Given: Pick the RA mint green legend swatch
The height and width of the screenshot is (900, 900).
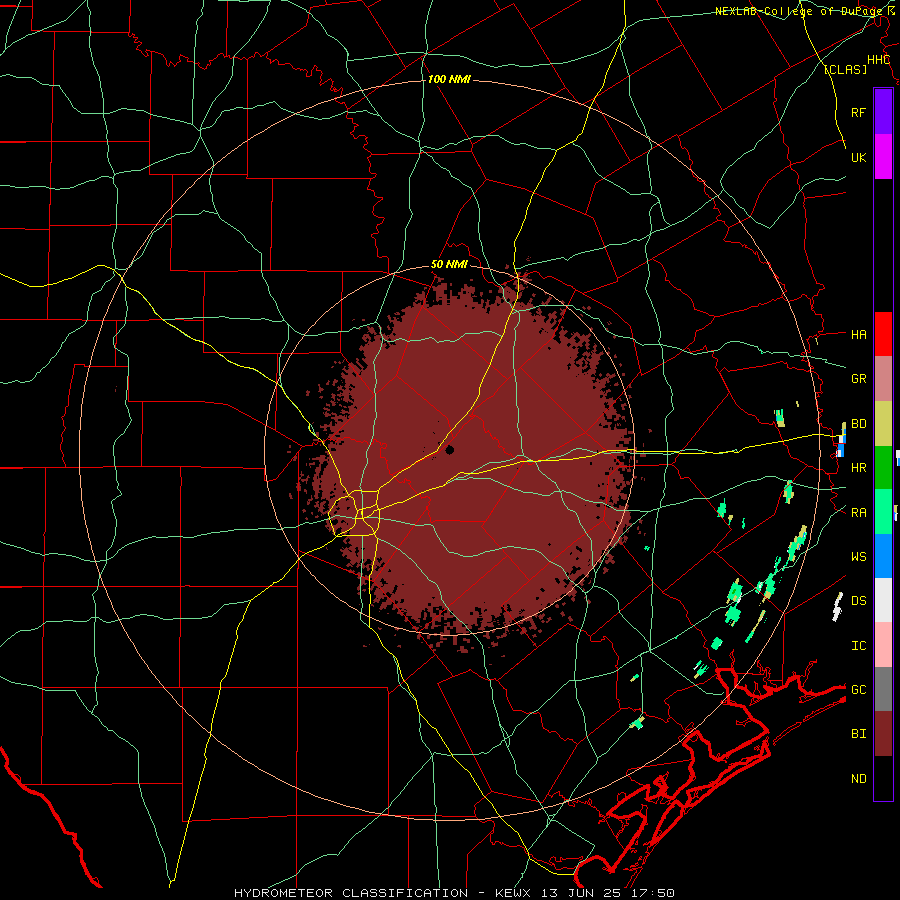Looking at the screenshot, I should (883, 512).
